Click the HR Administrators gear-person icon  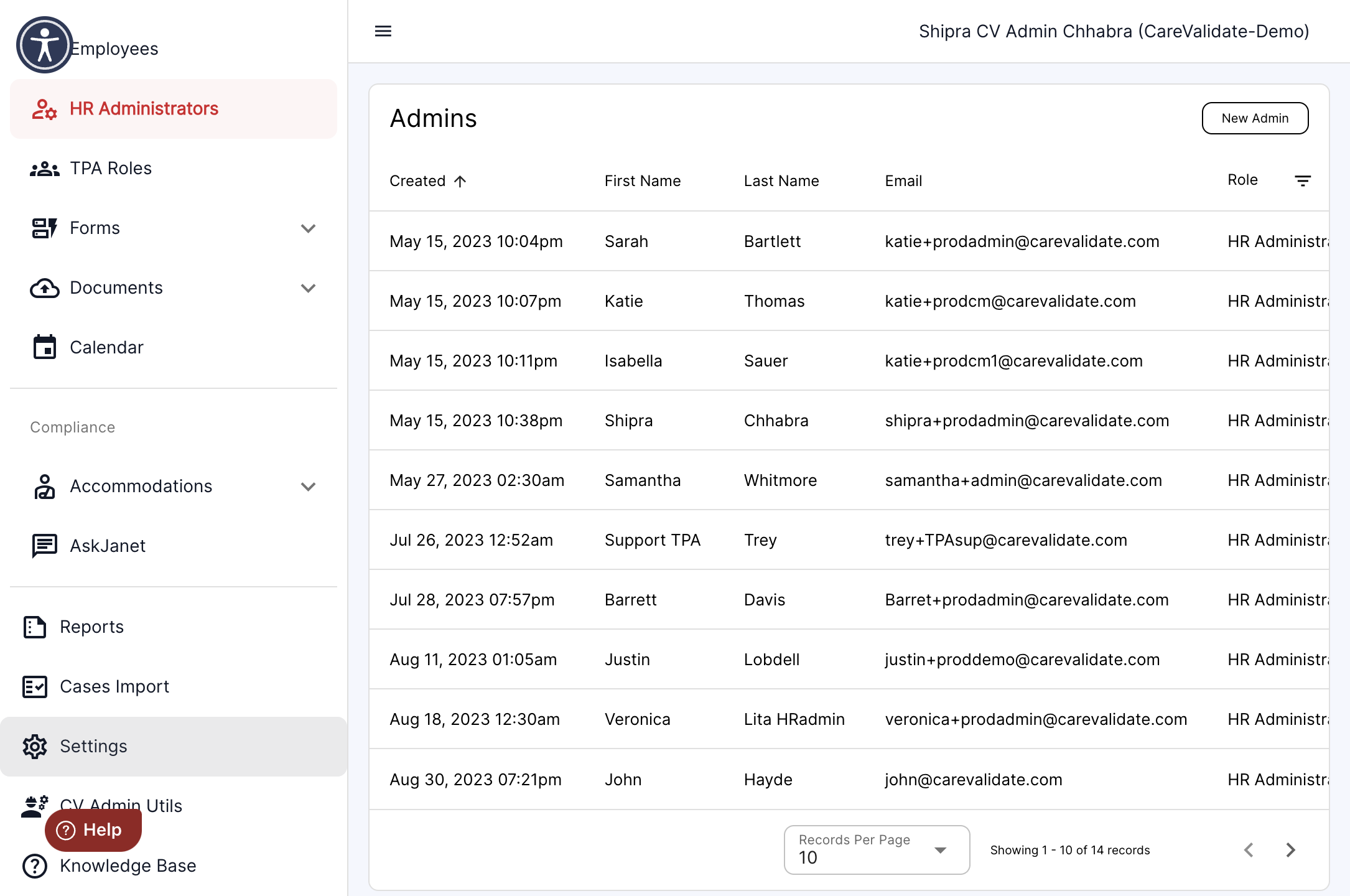click(44, 109)
